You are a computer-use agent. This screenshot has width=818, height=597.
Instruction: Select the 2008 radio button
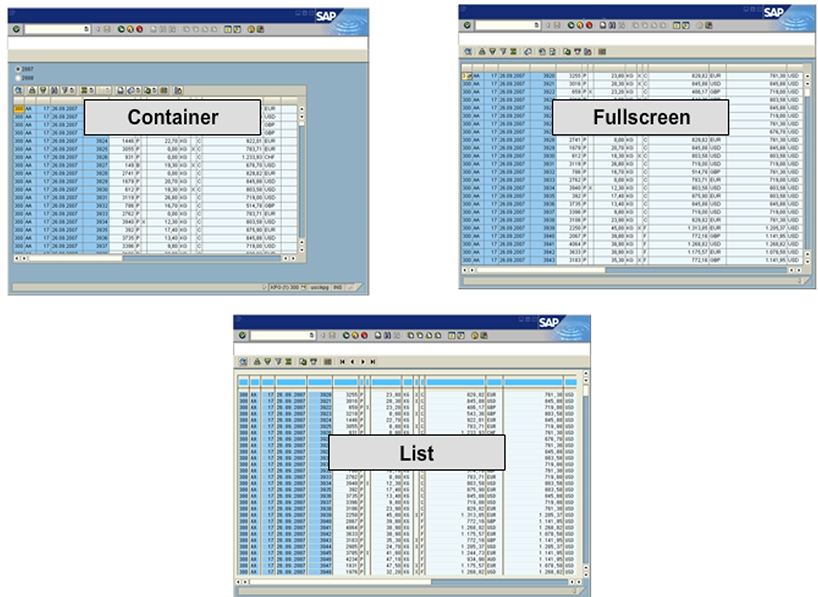(x=17, y=77)
